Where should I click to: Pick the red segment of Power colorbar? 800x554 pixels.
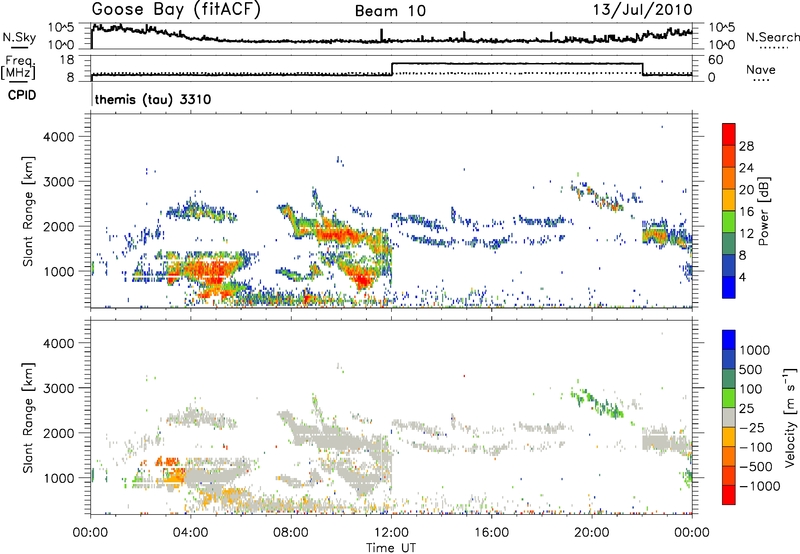point(729,134)
